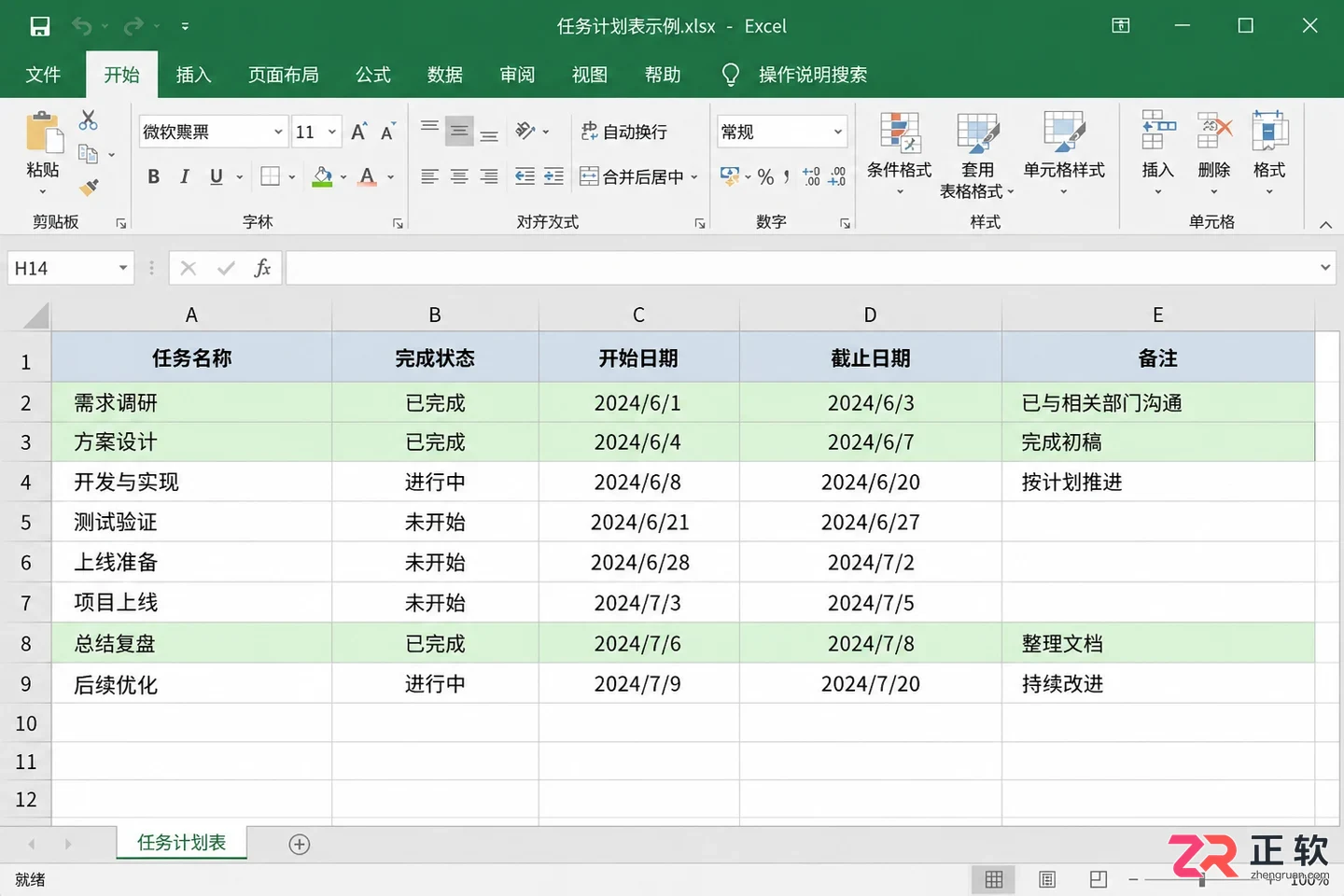1344x896 pixels.
Task: Open the 文件 File menu
Action: 43,75
